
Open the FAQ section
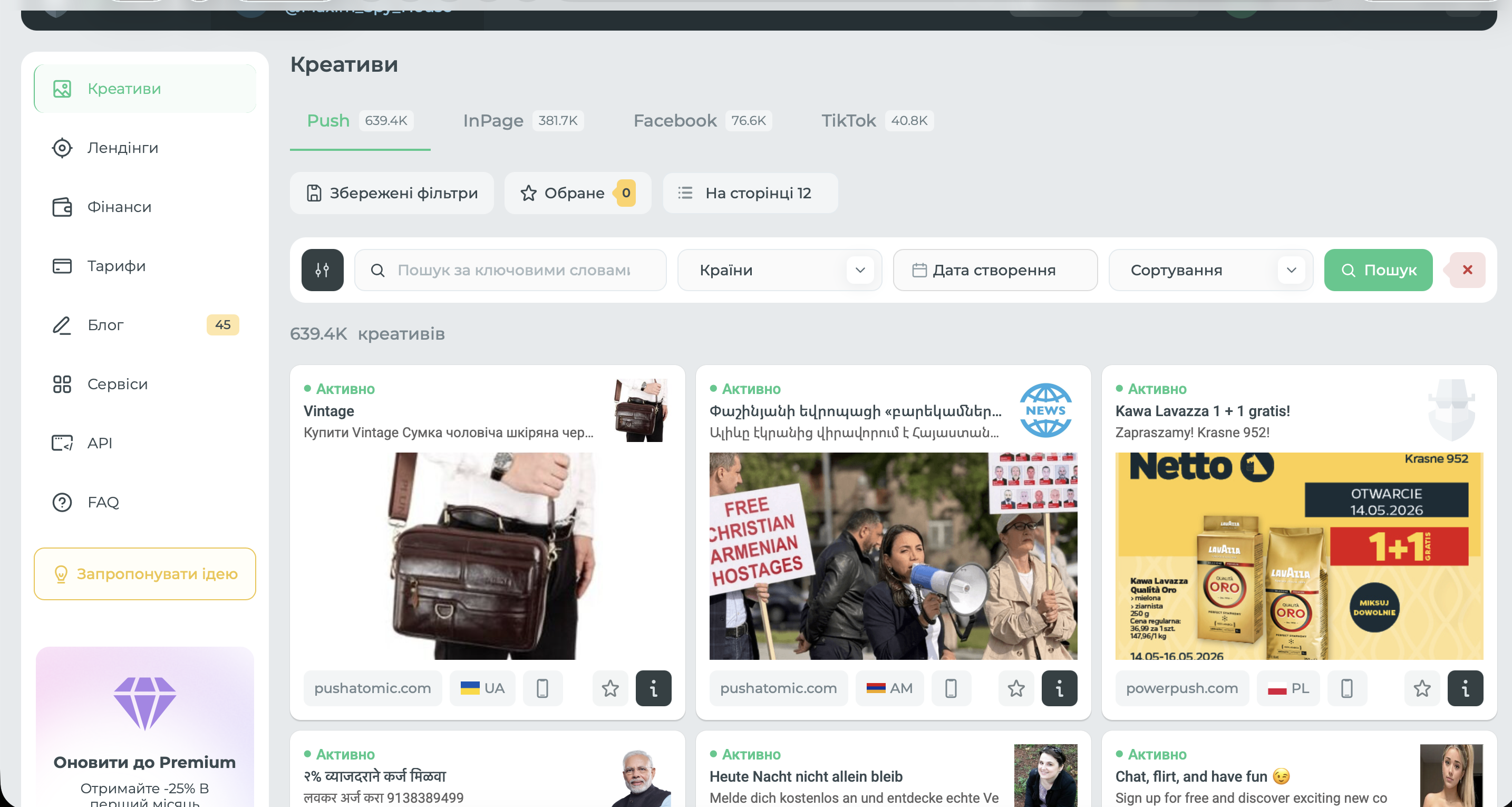tap(145, 502)
